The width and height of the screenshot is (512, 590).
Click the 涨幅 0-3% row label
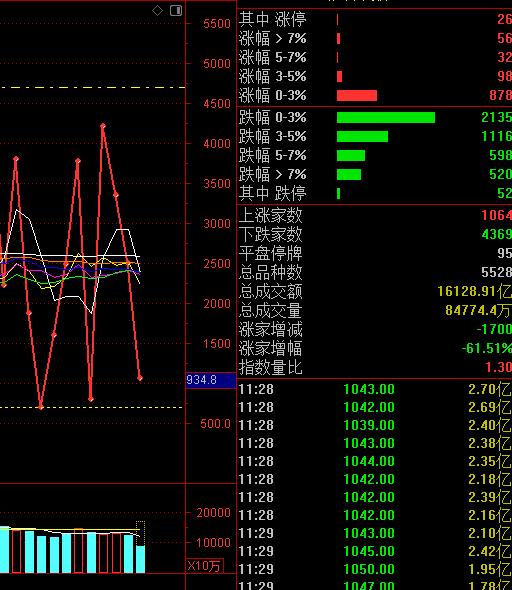(272, 95)
